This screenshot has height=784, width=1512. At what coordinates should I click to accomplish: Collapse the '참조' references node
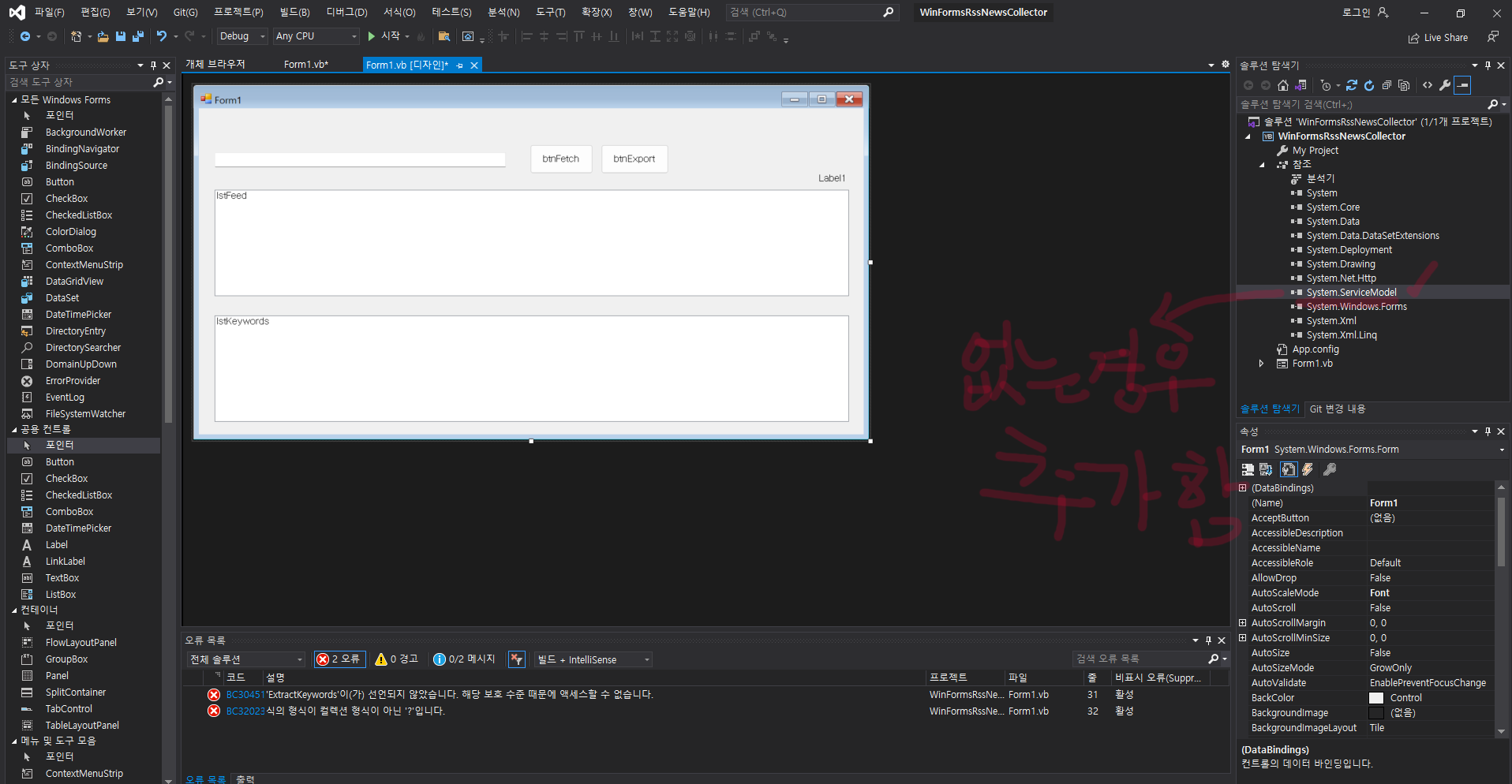(x=1262, y=165)
